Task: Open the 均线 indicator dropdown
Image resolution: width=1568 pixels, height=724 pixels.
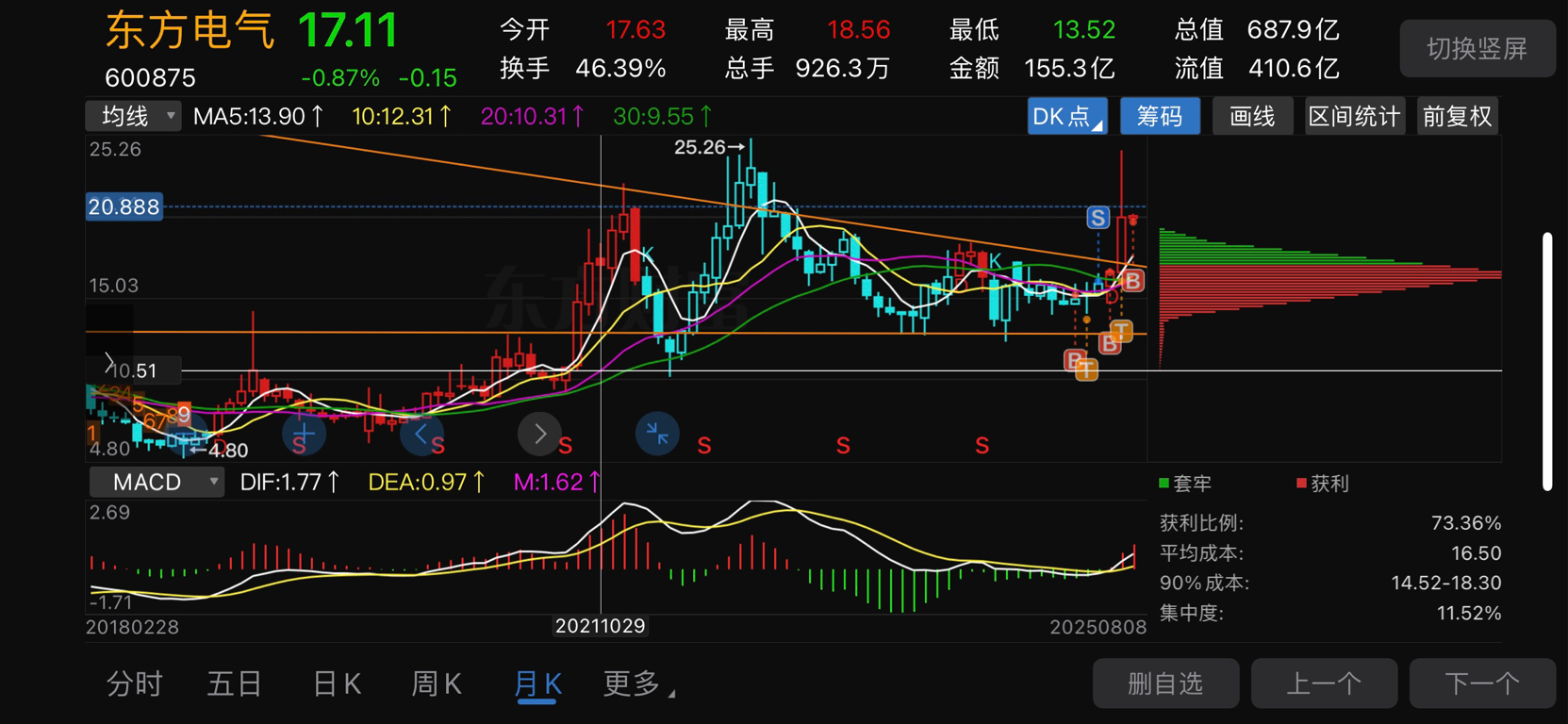Action: tap(133, 116)
